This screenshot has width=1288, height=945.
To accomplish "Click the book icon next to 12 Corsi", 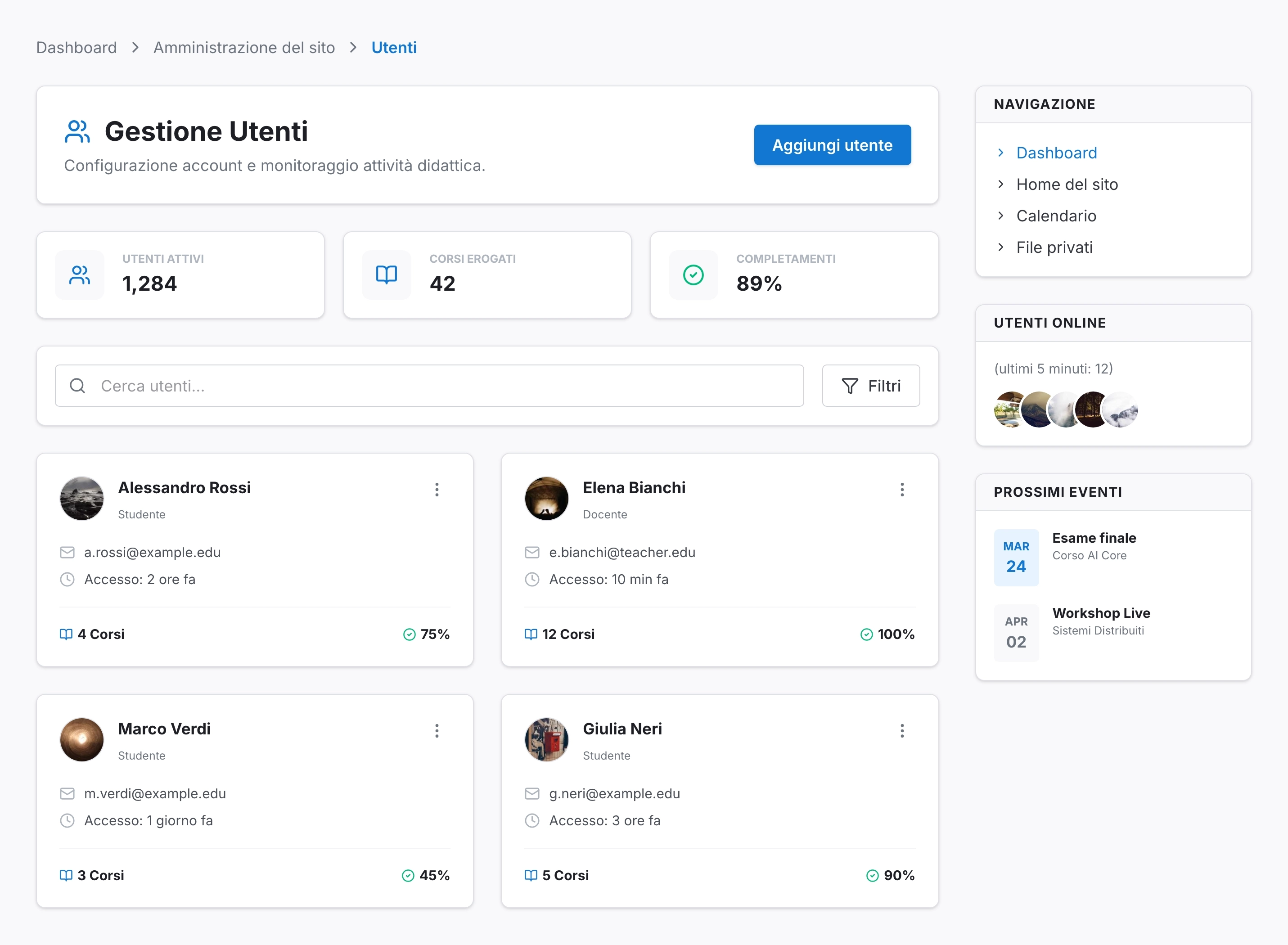I will (531, 634).
